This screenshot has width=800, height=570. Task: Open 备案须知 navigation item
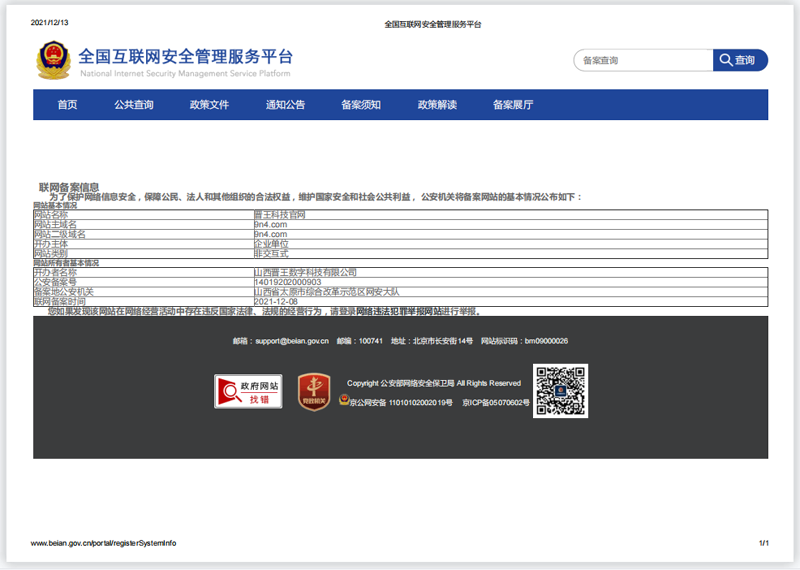click(x=361, y=105)
